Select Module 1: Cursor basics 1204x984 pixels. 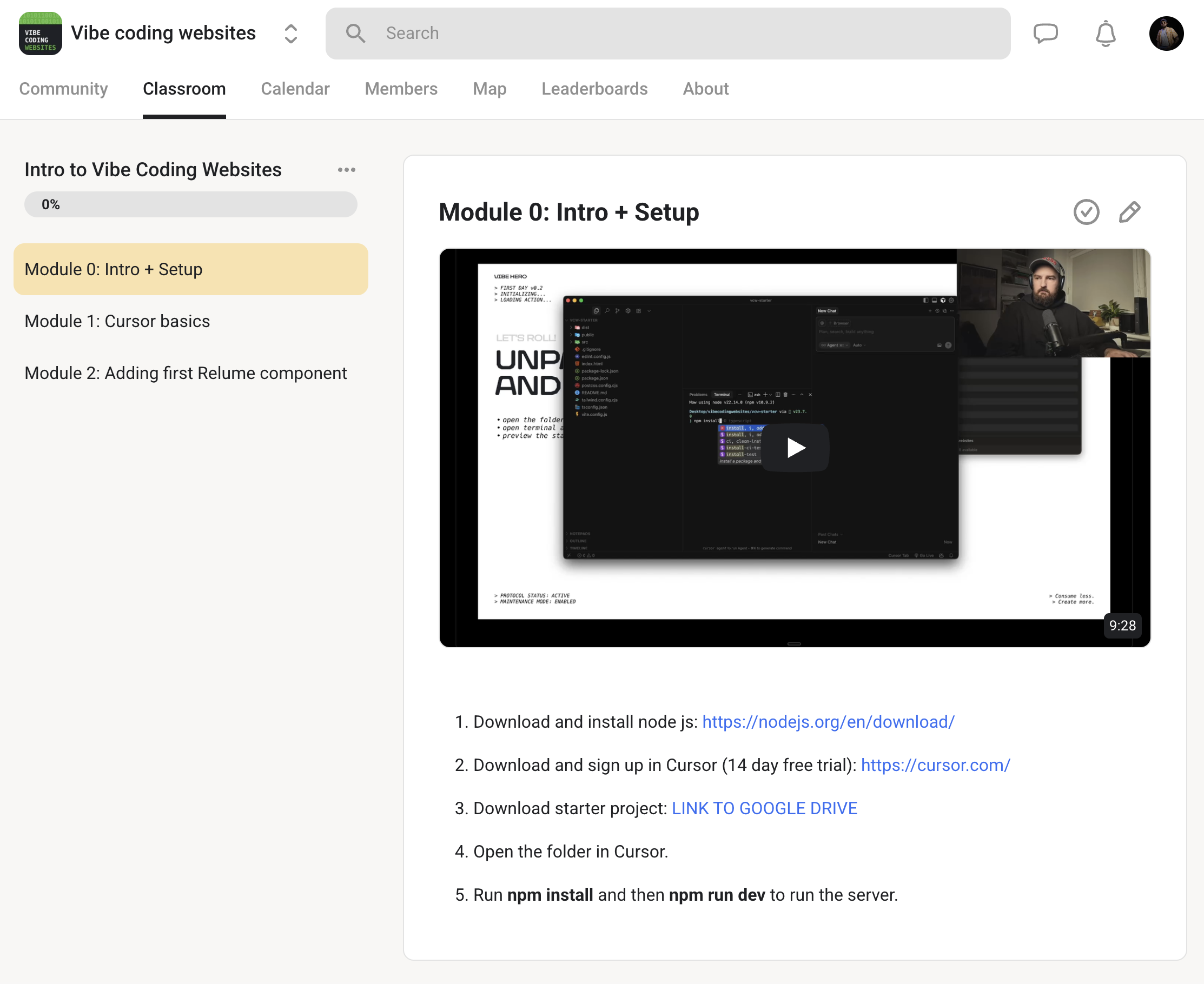pyautogui.click(x=117, y=321)
